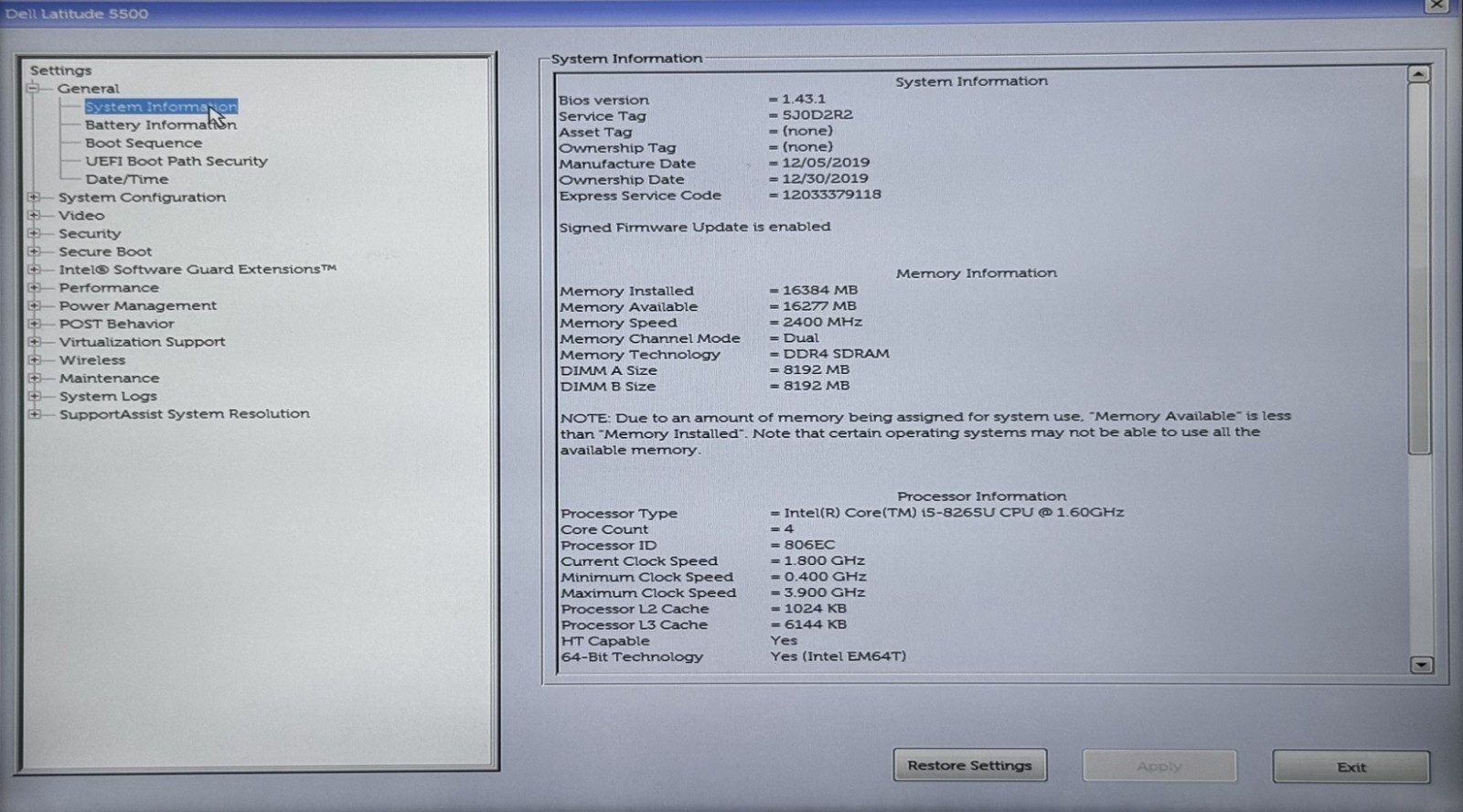Screen dimensions: 1463x812
Task: Select POST Behavior category label
Action: 117,324
